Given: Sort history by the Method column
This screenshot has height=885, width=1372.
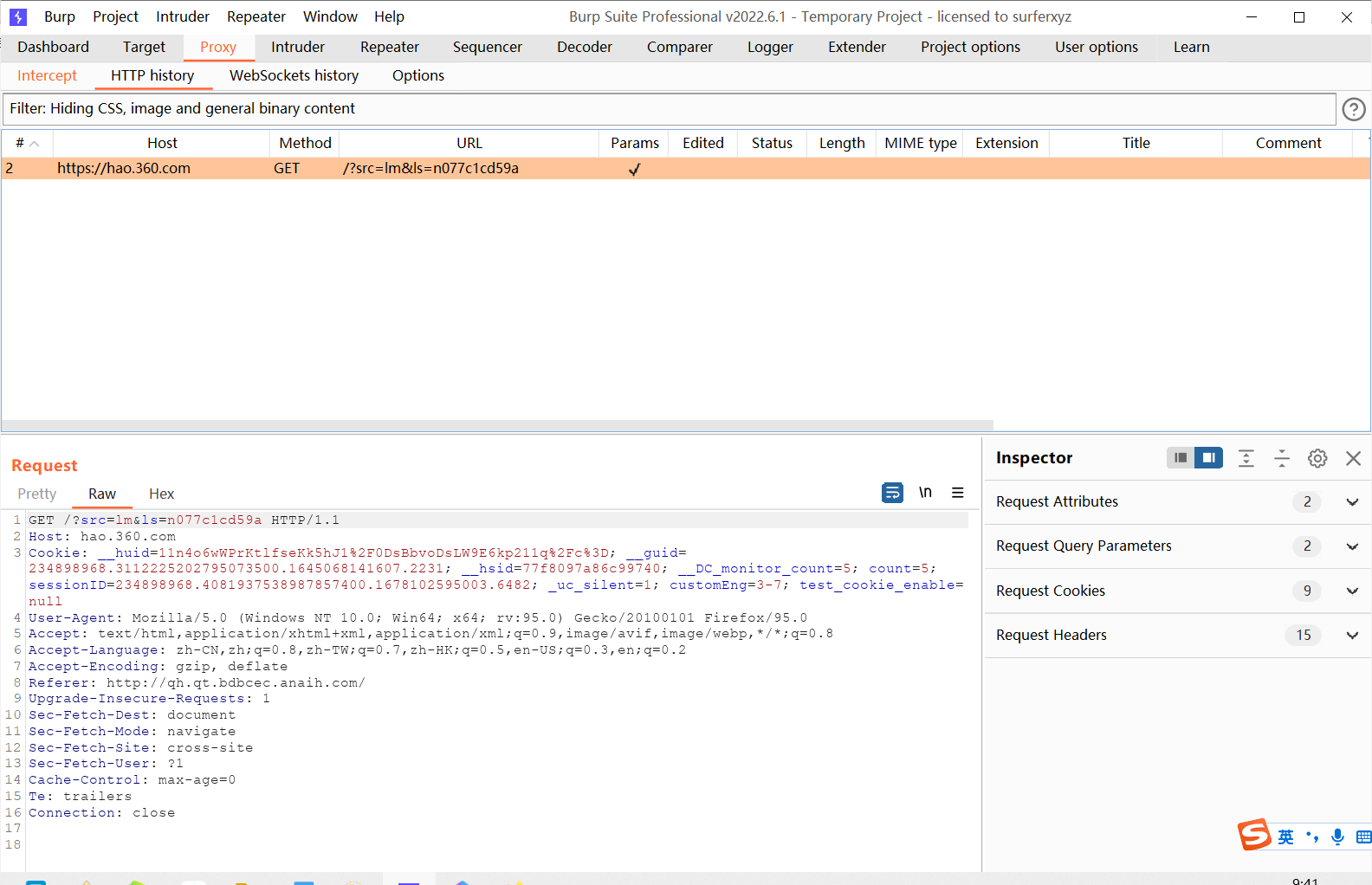Looking at the screenshot, I should click(x=305, y=144).
